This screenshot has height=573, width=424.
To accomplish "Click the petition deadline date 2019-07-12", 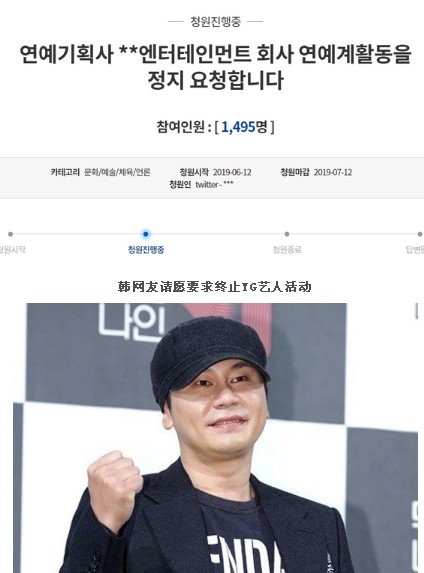I will (333, 172).
